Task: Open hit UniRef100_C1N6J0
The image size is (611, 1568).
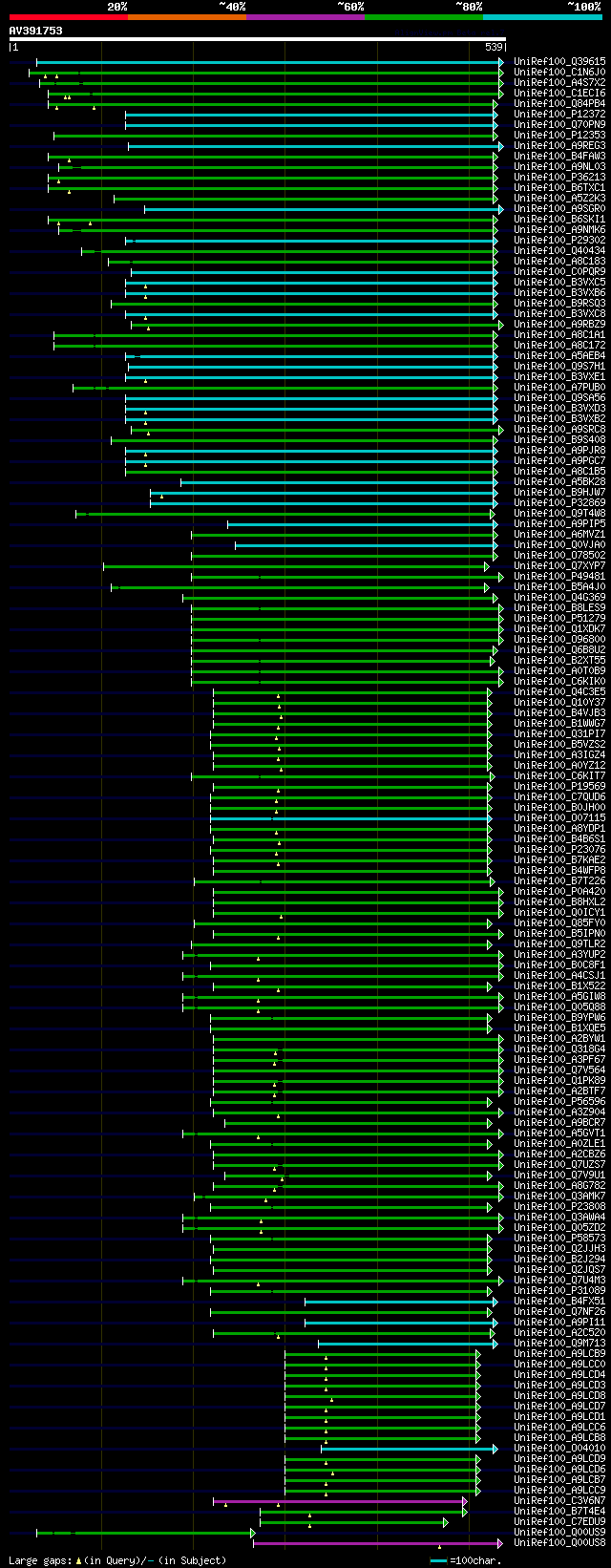Action: point(559,72)
